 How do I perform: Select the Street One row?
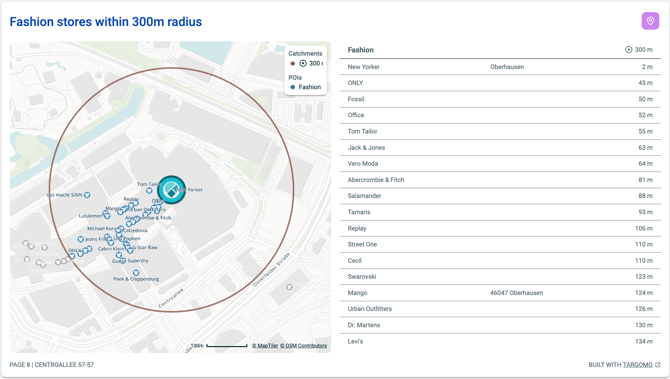tap(500, 244)
